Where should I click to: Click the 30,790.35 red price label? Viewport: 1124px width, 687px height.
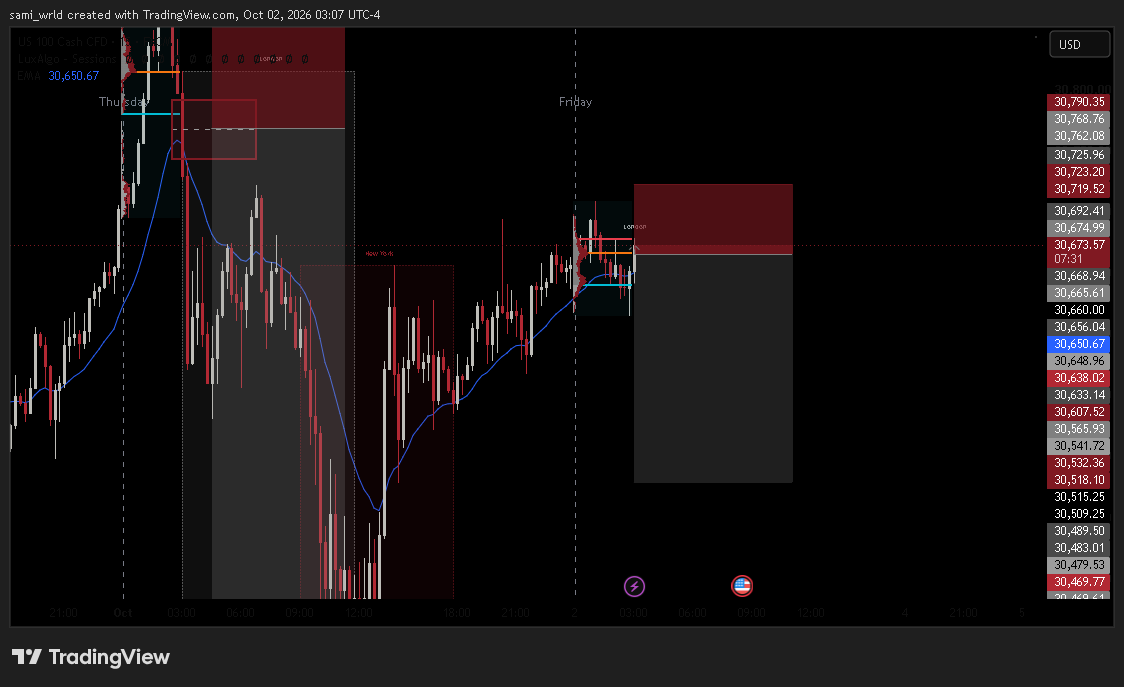(1079, 102)
